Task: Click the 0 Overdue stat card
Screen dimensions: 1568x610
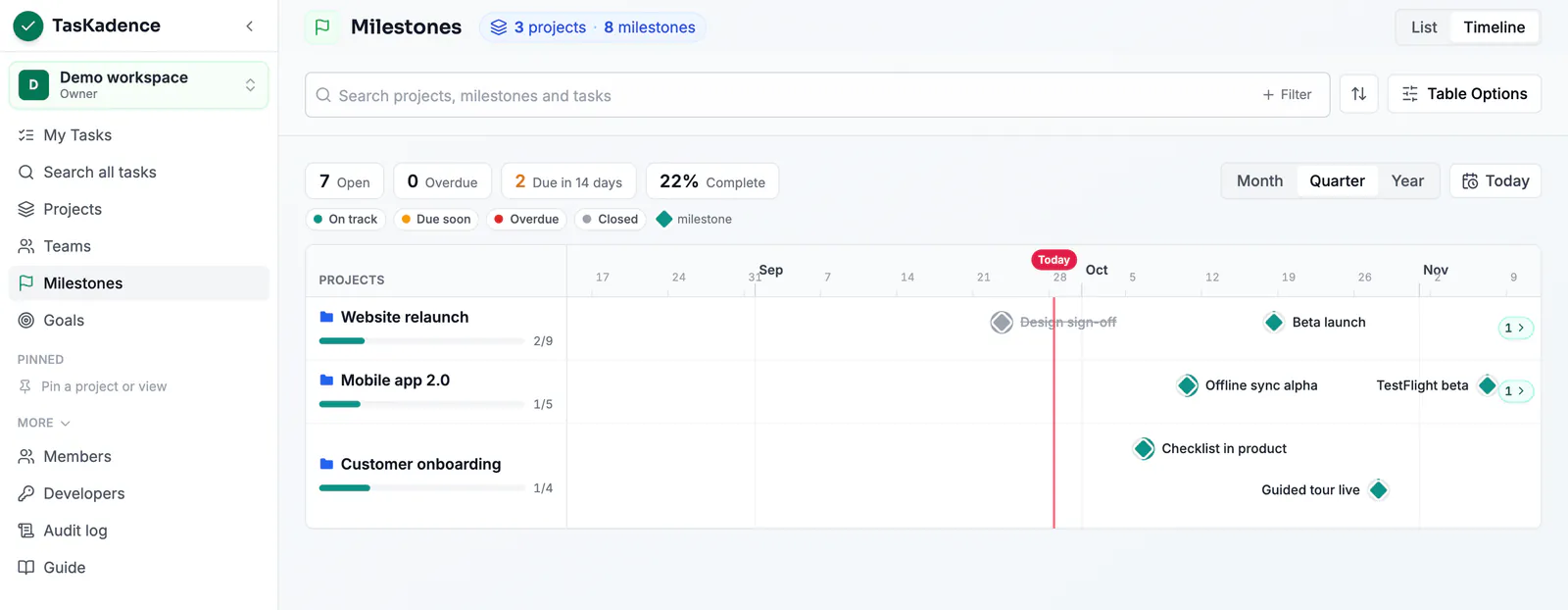Action: (x=443, y=181)
